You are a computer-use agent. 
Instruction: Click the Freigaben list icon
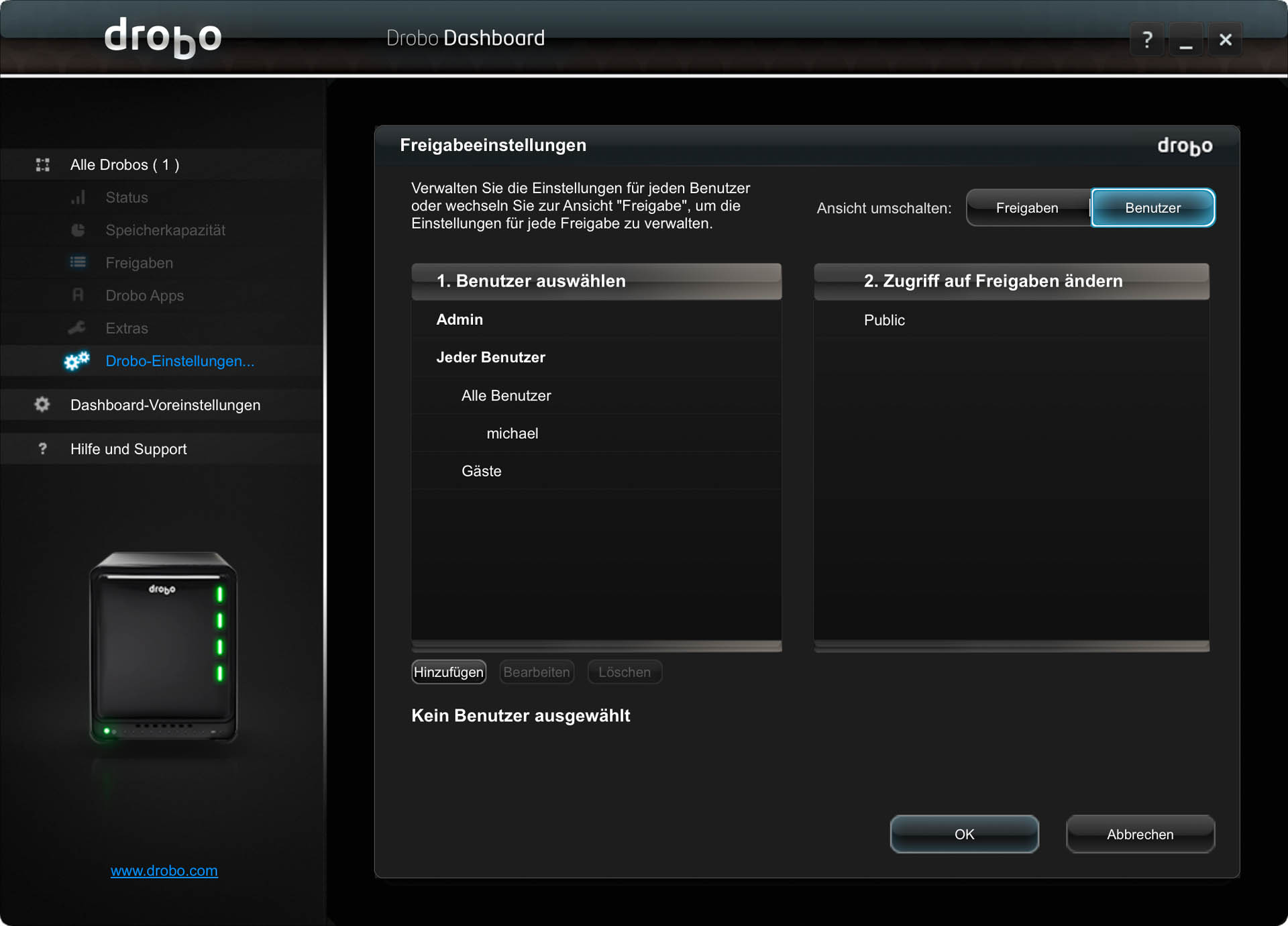[x=78, y=262]
